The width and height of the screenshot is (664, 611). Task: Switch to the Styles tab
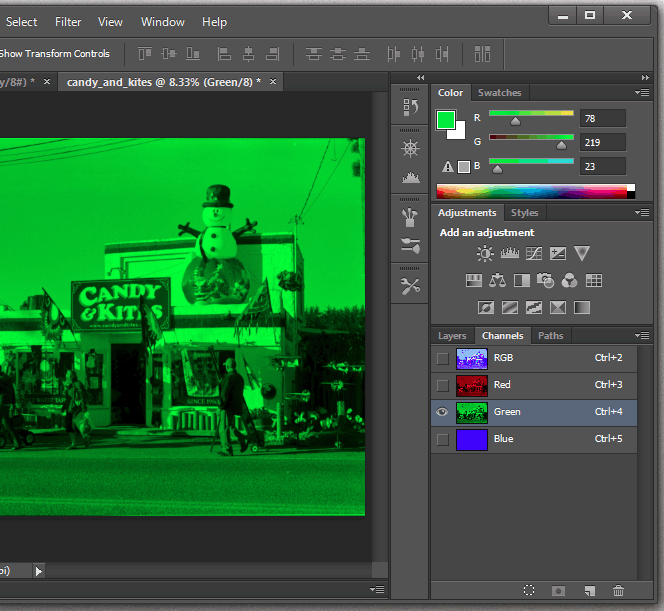524,213
